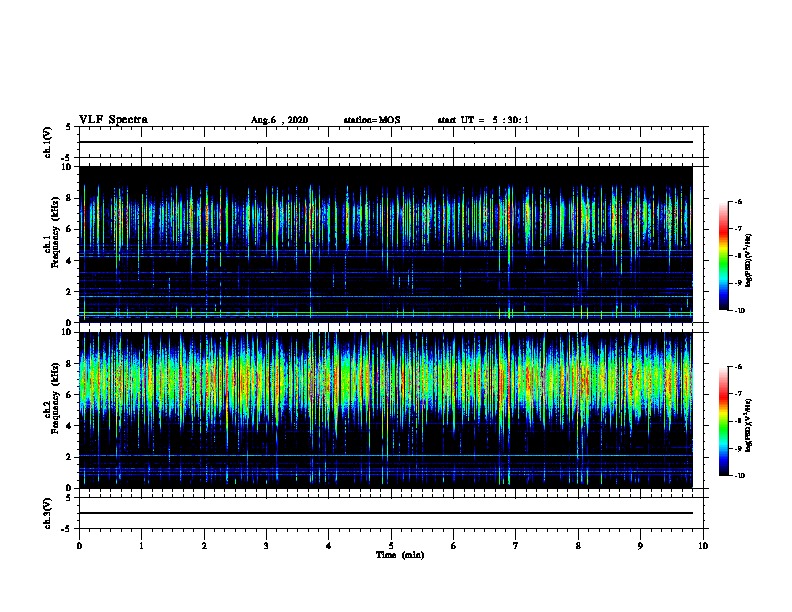Screen dimensions: 792x612
Task: Click the ch.2 color bar unit label
Action: coord(749,425)
